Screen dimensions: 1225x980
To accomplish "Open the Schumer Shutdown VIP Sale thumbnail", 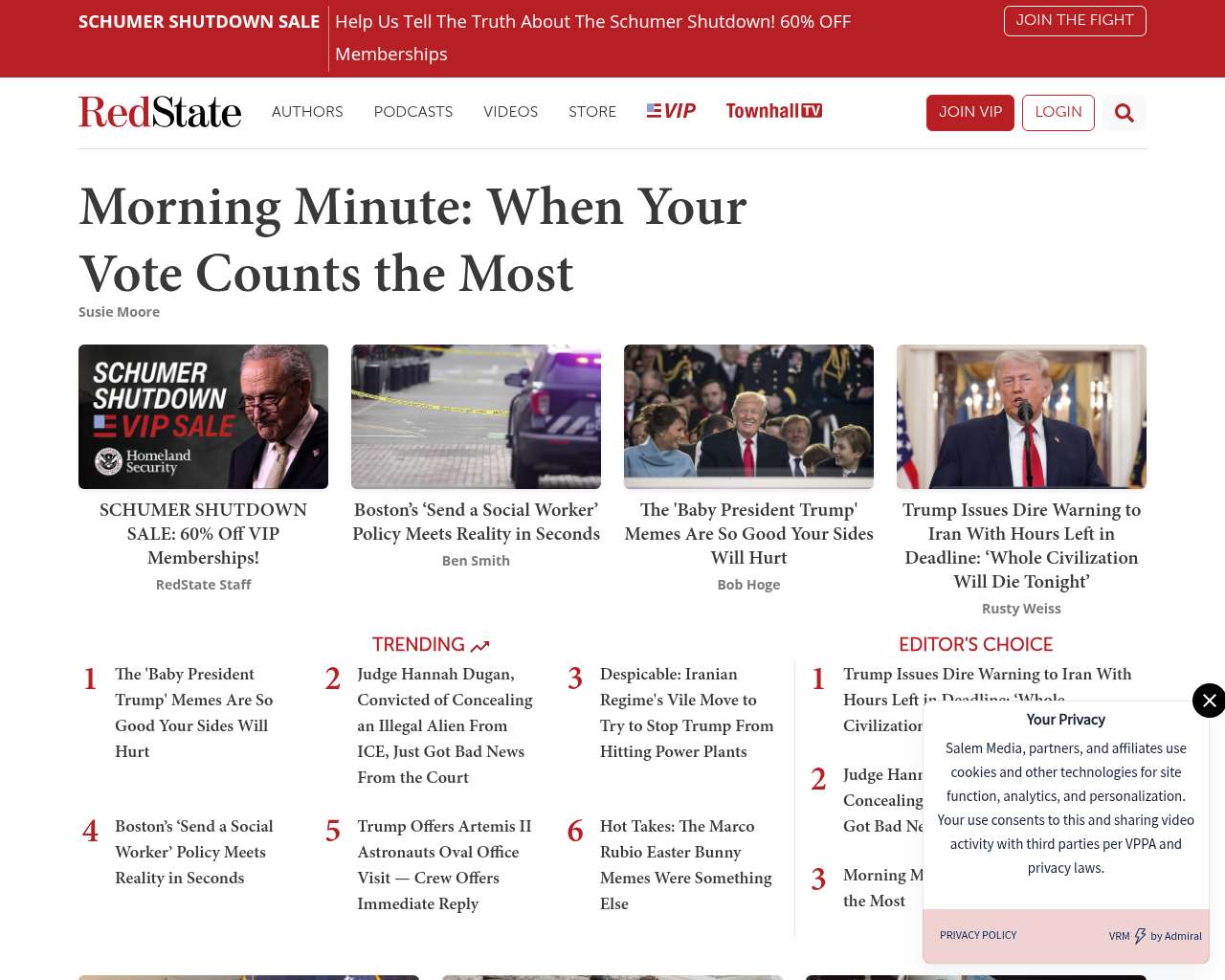I will (203, 416).
